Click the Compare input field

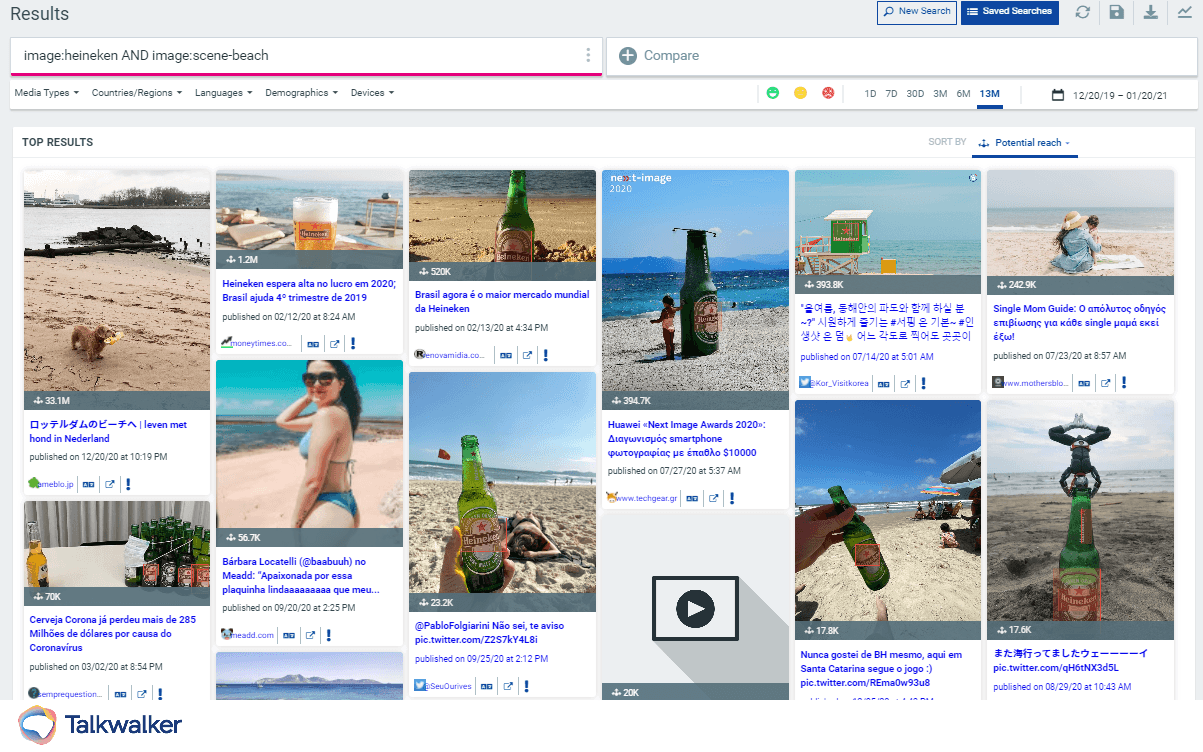point(900,56)
